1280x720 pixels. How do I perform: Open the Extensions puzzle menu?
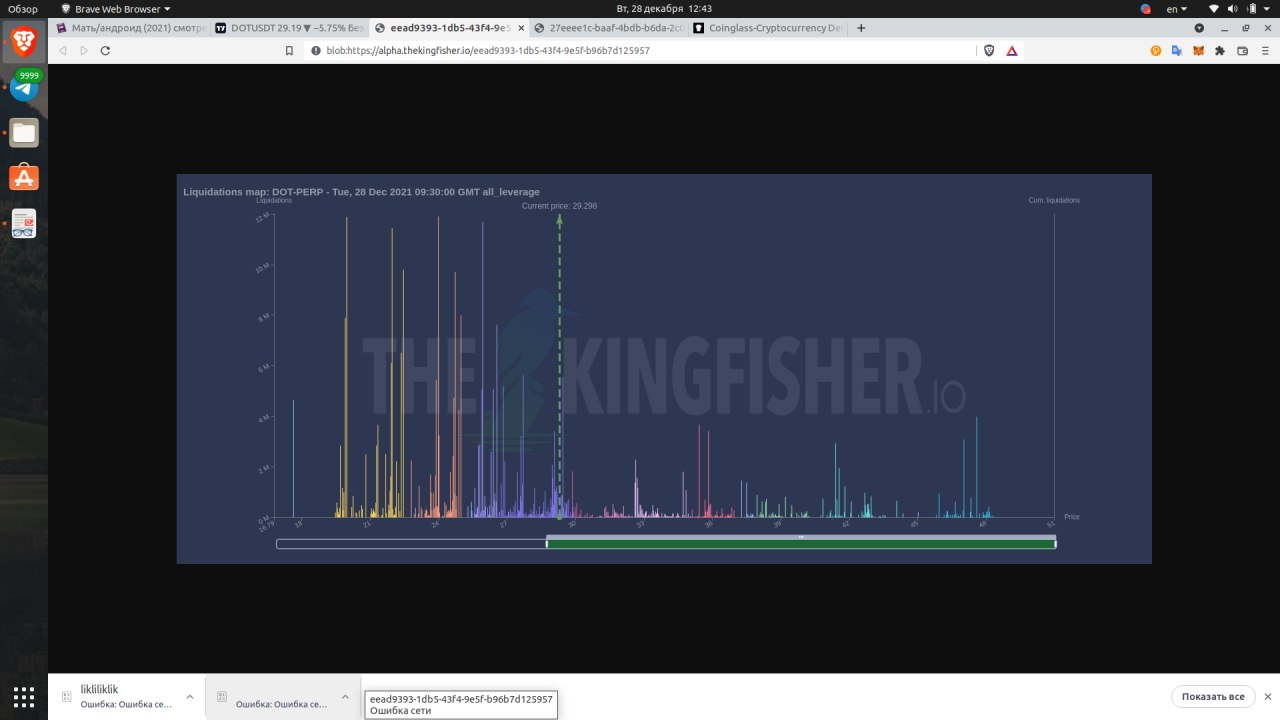(x=1220, y=50)
